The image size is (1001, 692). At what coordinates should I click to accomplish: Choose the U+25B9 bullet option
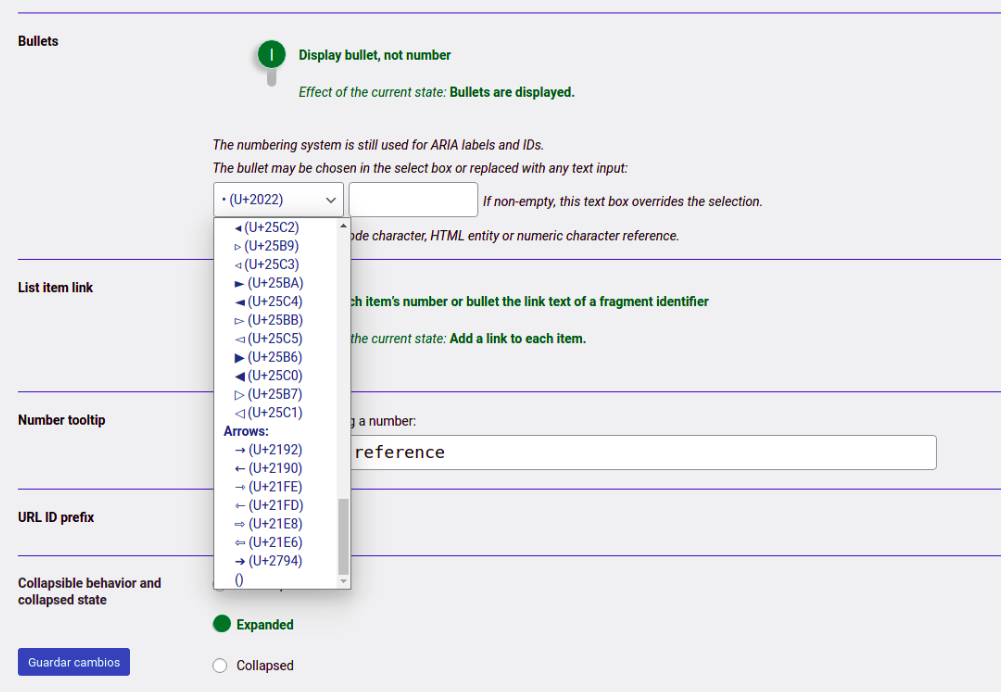(275, 246)
